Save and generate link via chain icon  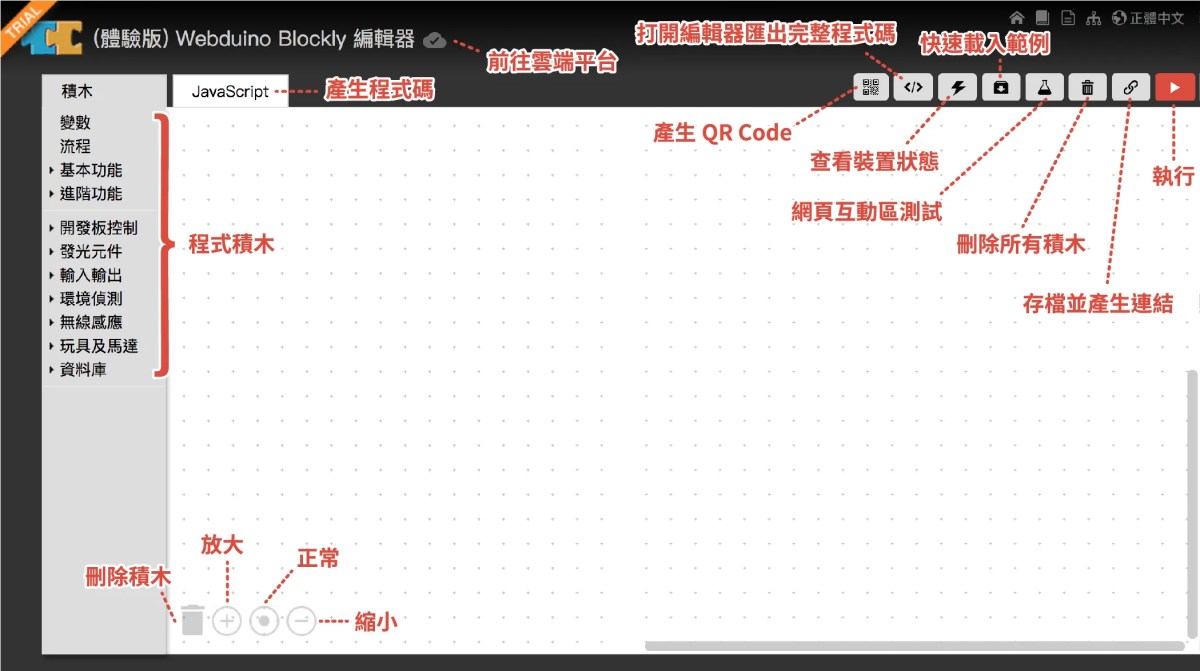tap(1131, 87)
